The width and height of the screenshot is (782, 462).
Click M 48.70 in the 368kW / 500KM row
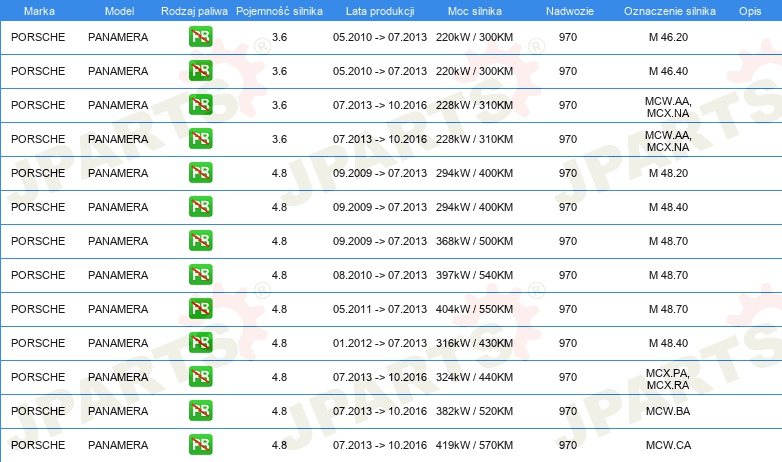pos(668,241)
